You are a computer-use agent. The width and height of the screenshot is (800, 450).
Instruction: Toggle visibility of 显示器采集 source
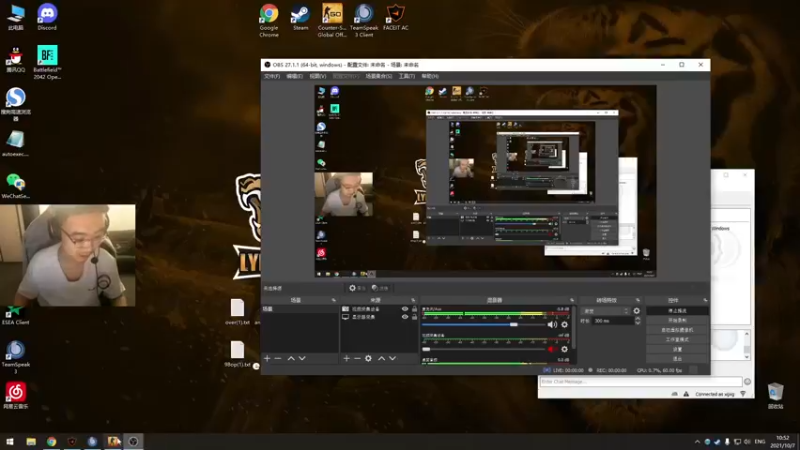tap(405, 317)
